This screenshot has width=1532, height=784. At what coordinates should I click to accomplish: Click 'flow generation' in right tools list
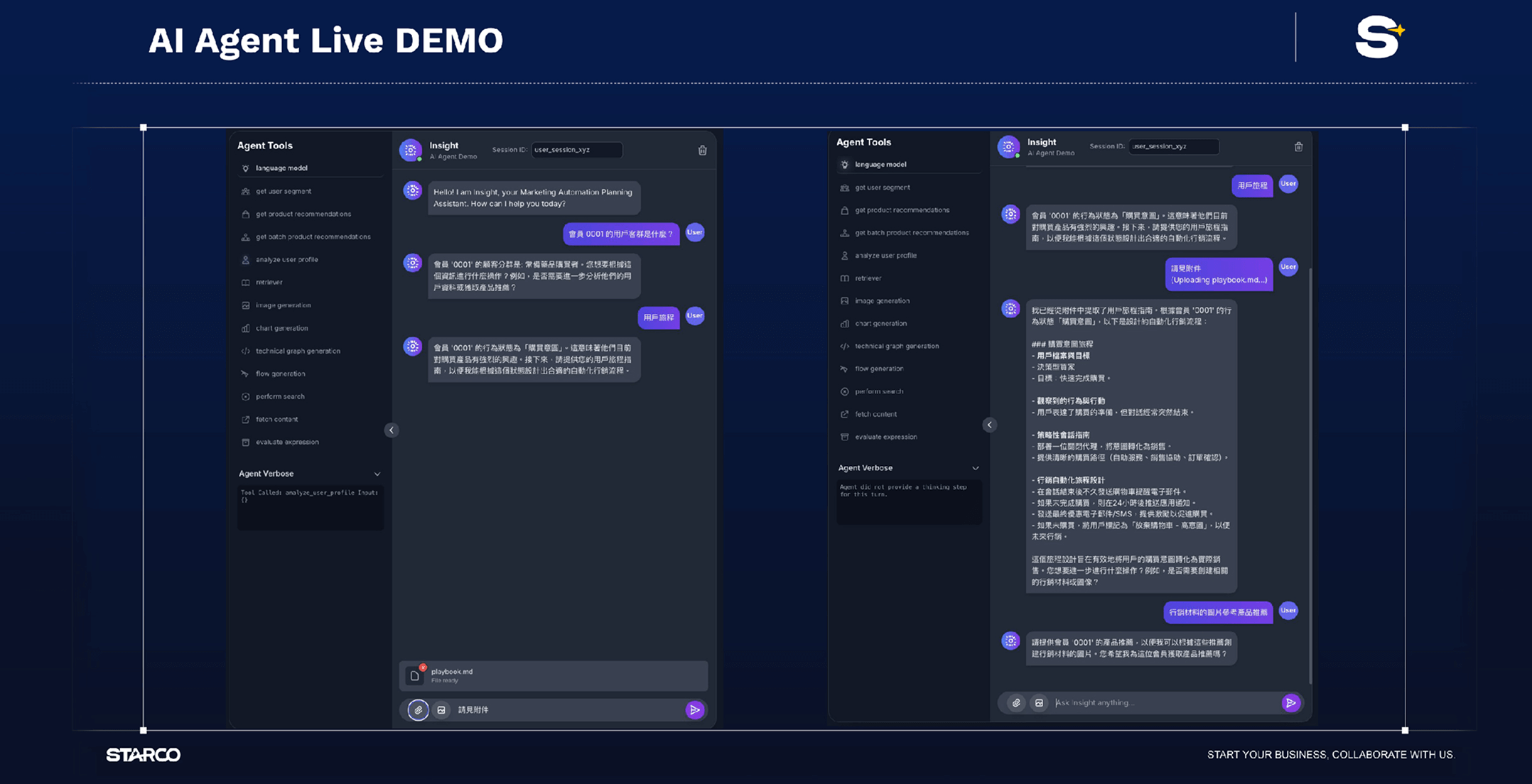tap(879, 369)
